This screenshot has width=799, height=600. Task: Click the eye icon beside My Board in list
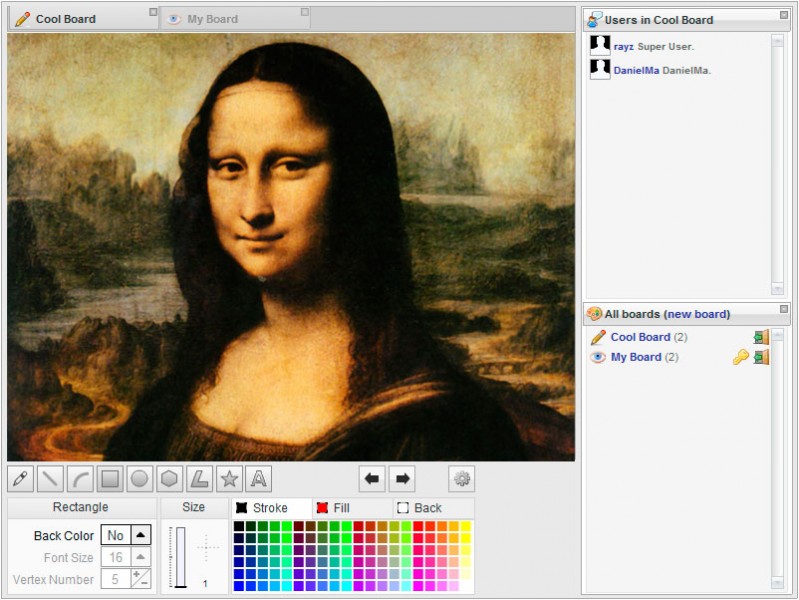598,357
